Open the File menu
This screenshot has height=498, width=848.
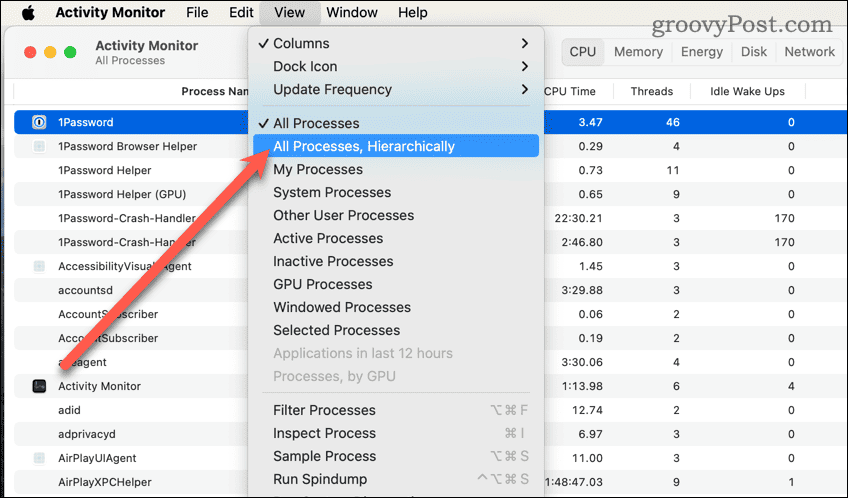tap(197, 12)
